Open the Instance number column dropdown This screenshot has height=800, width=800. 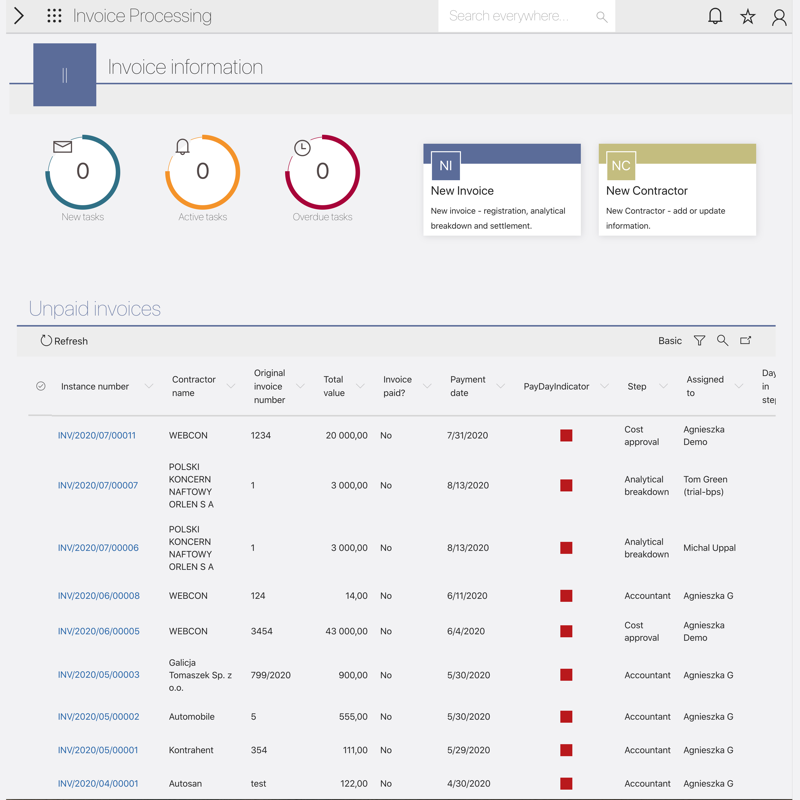(149, 387)
